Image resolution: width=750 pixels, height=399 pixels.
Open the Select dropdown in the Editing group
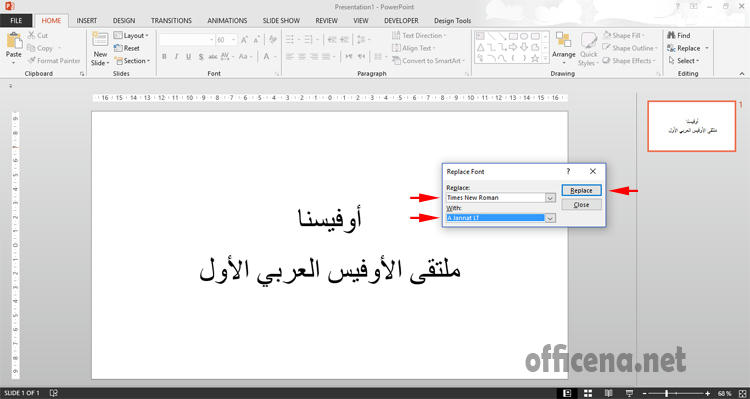pyautogui.click(x=684, y=61)
